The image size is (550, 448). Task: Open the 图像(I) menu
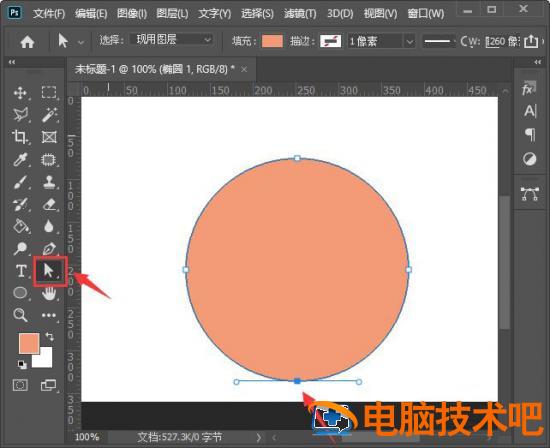[x=132, y=14]
